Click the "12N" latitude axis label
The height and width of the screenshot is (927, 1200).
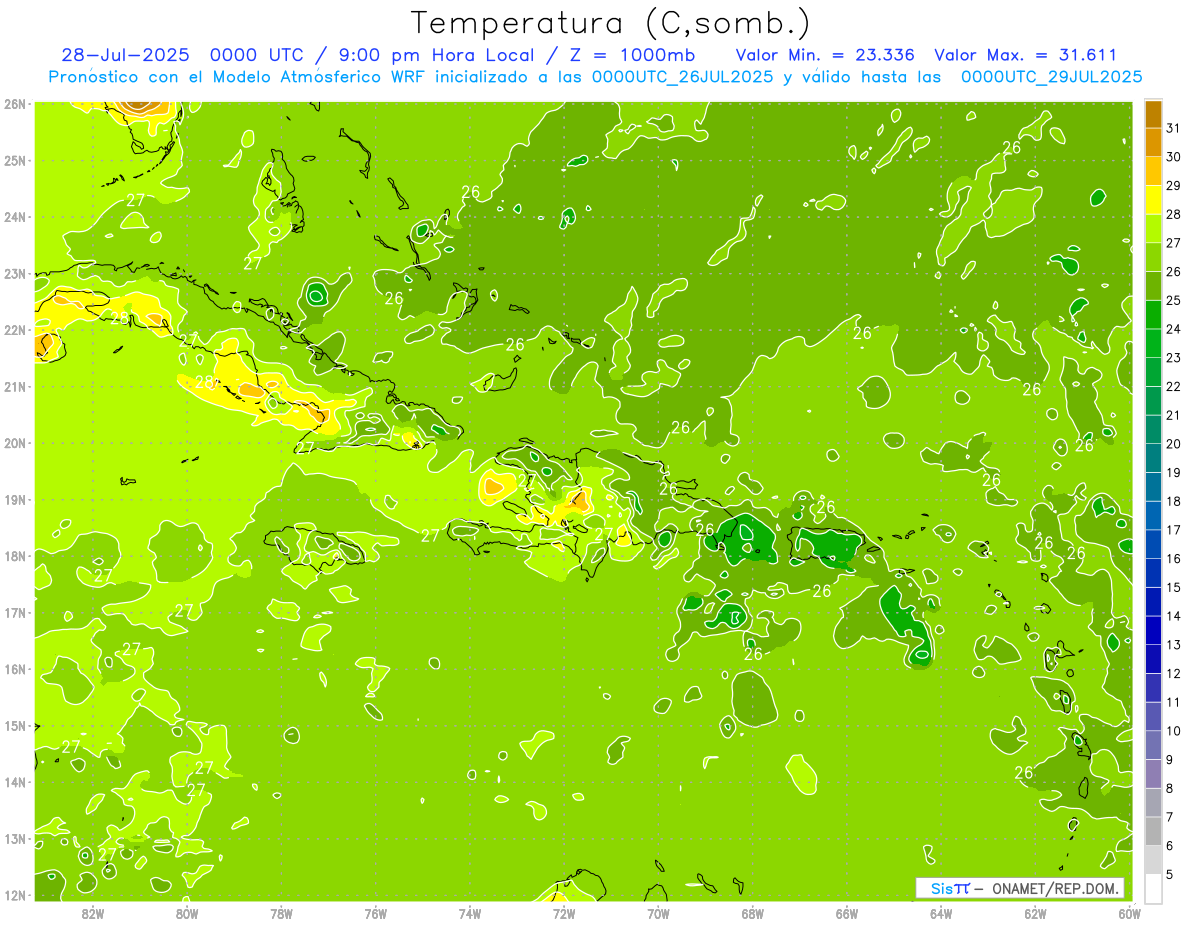click(x=14, y=895)
